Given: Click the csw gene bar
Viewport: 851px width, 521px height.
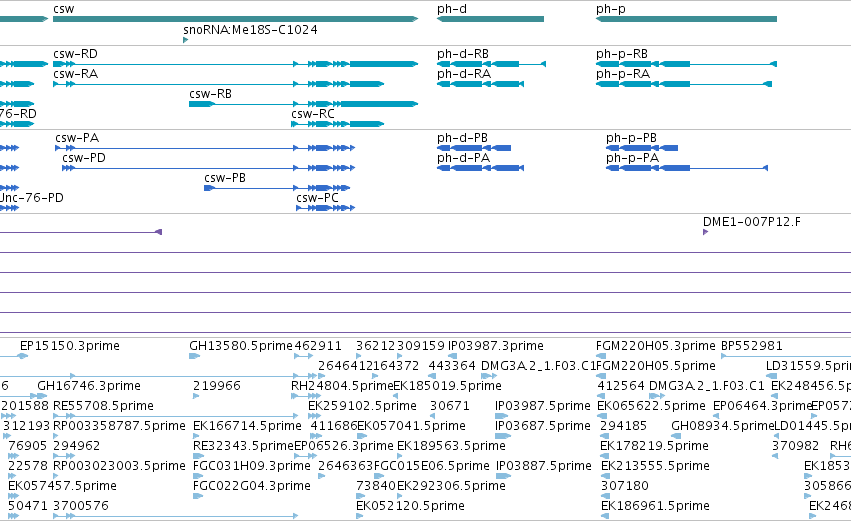Looking at the screenshot, I should pos(236,19).
